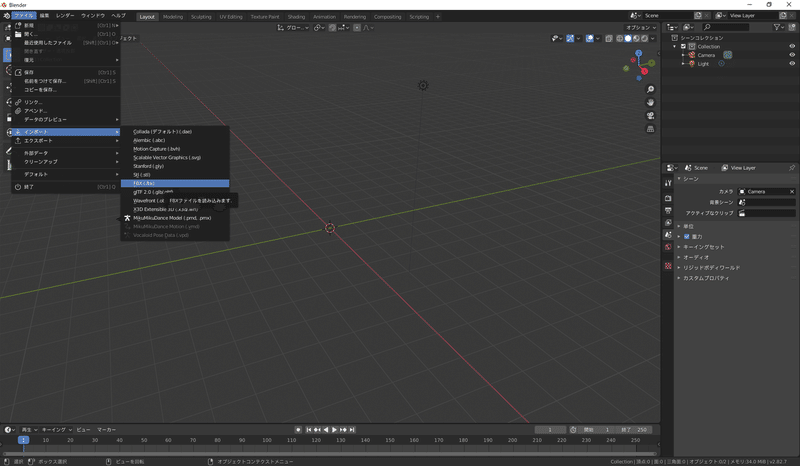Click the zoom view magnifier icon

pos(650,89)
